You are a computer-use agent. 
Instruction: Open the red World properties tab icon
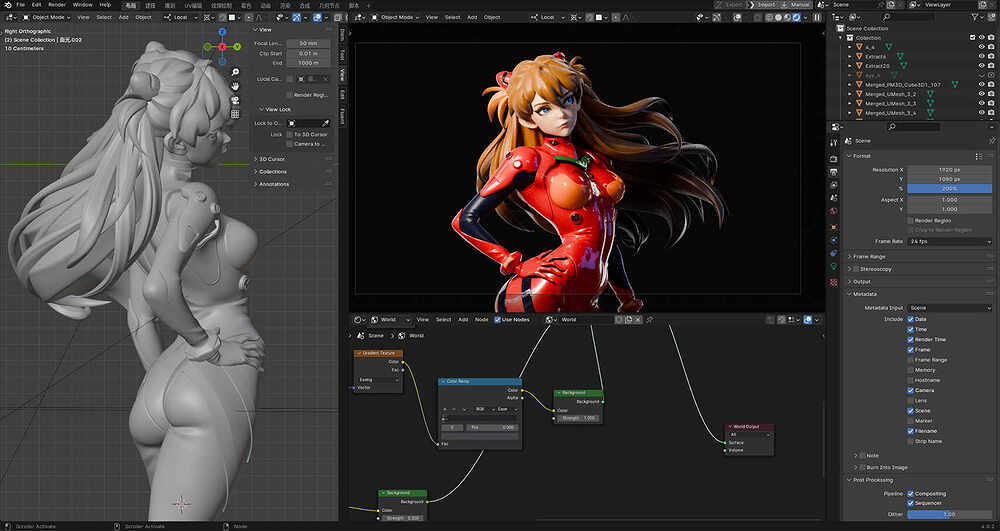(x=834, y=211)
